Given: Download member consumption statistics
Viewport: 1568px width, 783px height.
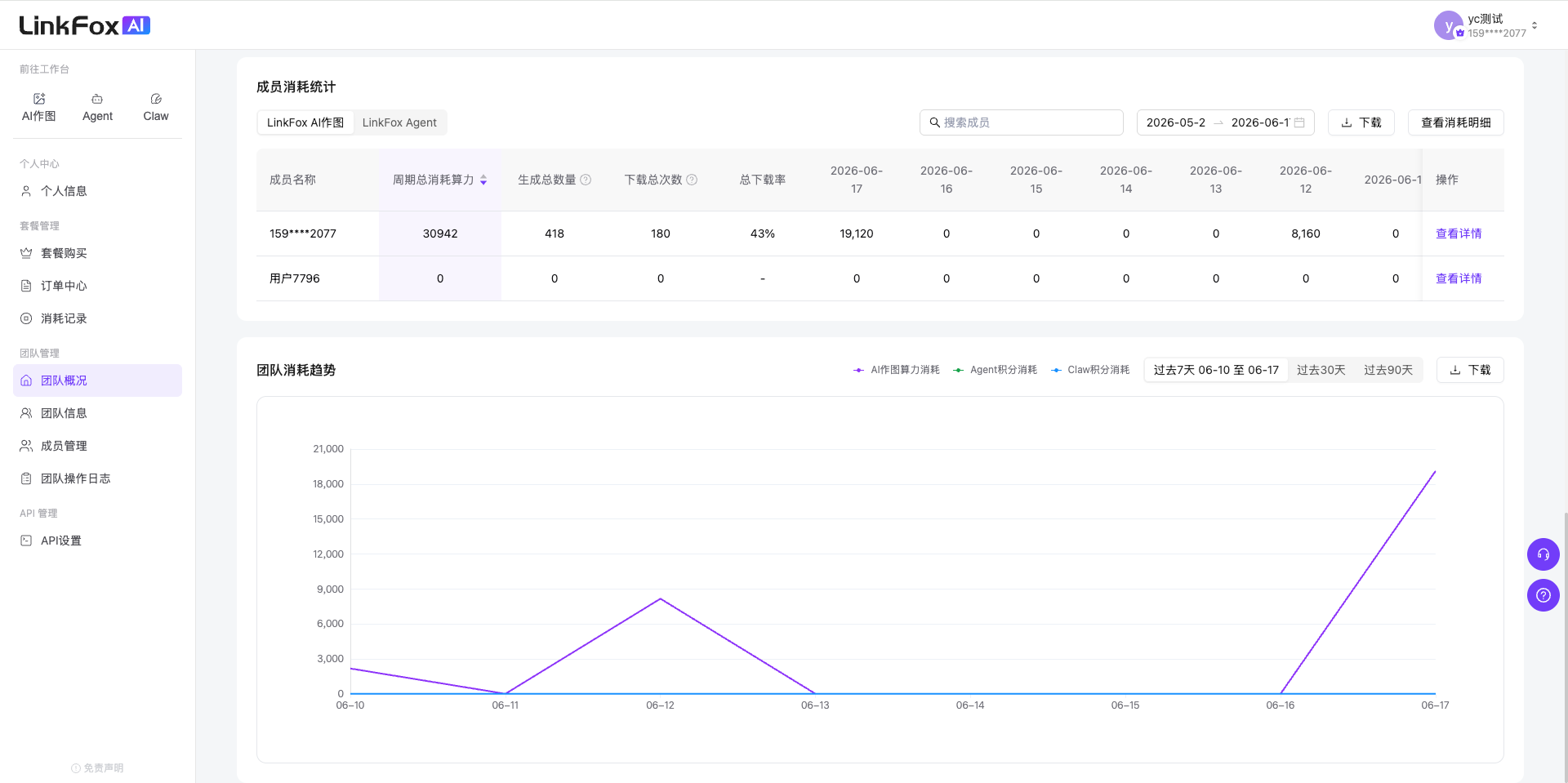Looking at the screenshot, I should click(1361, 122).
